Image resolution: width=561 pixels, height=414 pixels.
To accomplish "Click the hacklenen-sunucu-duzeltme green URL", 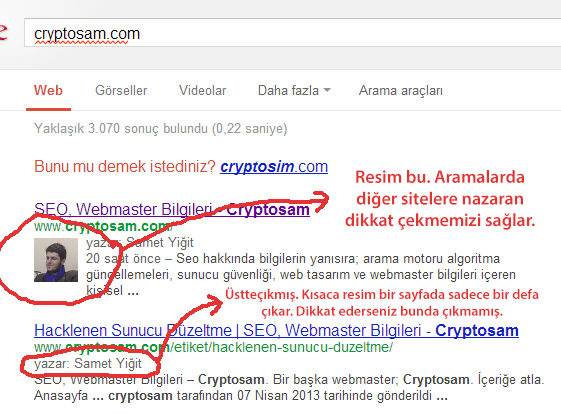I will point(213,347).
